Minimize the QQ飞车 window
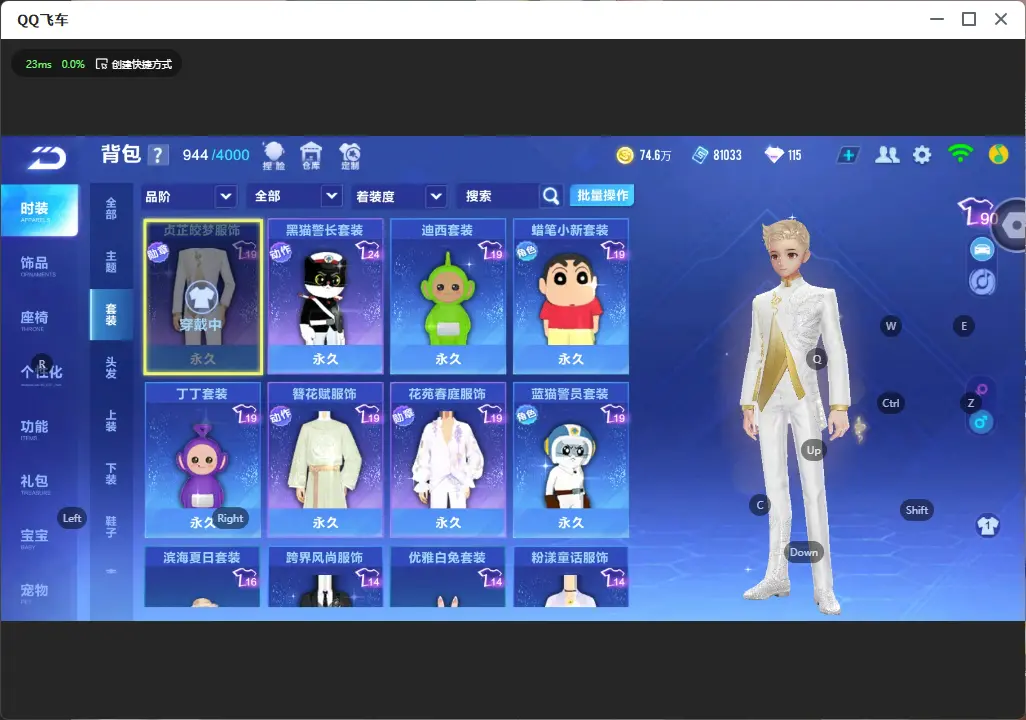1026x720 pixels. pyautogui.click(x=937, y=20)
